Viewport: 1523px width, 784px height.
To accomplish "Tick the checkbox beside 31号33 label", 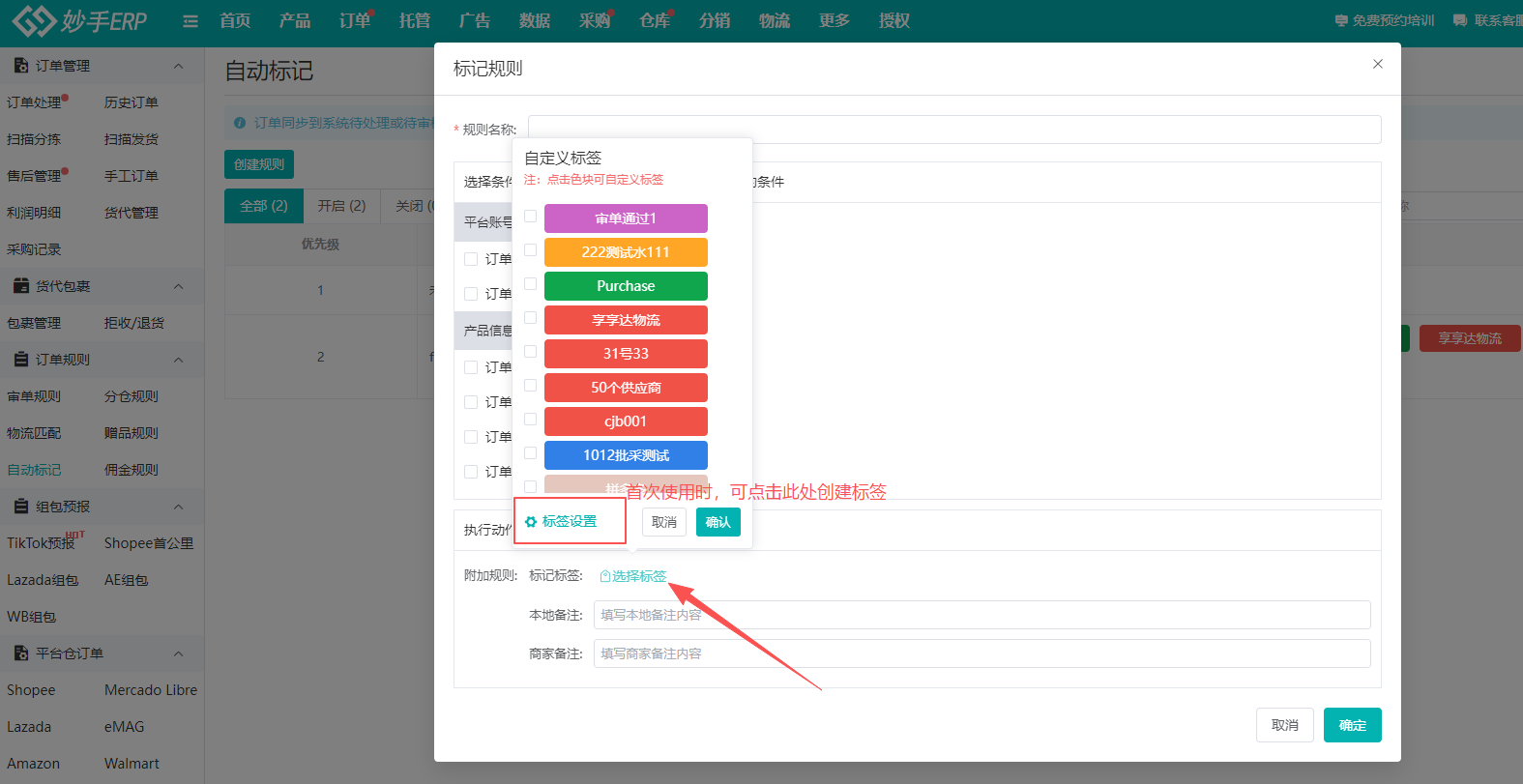I will coord(530,352).
